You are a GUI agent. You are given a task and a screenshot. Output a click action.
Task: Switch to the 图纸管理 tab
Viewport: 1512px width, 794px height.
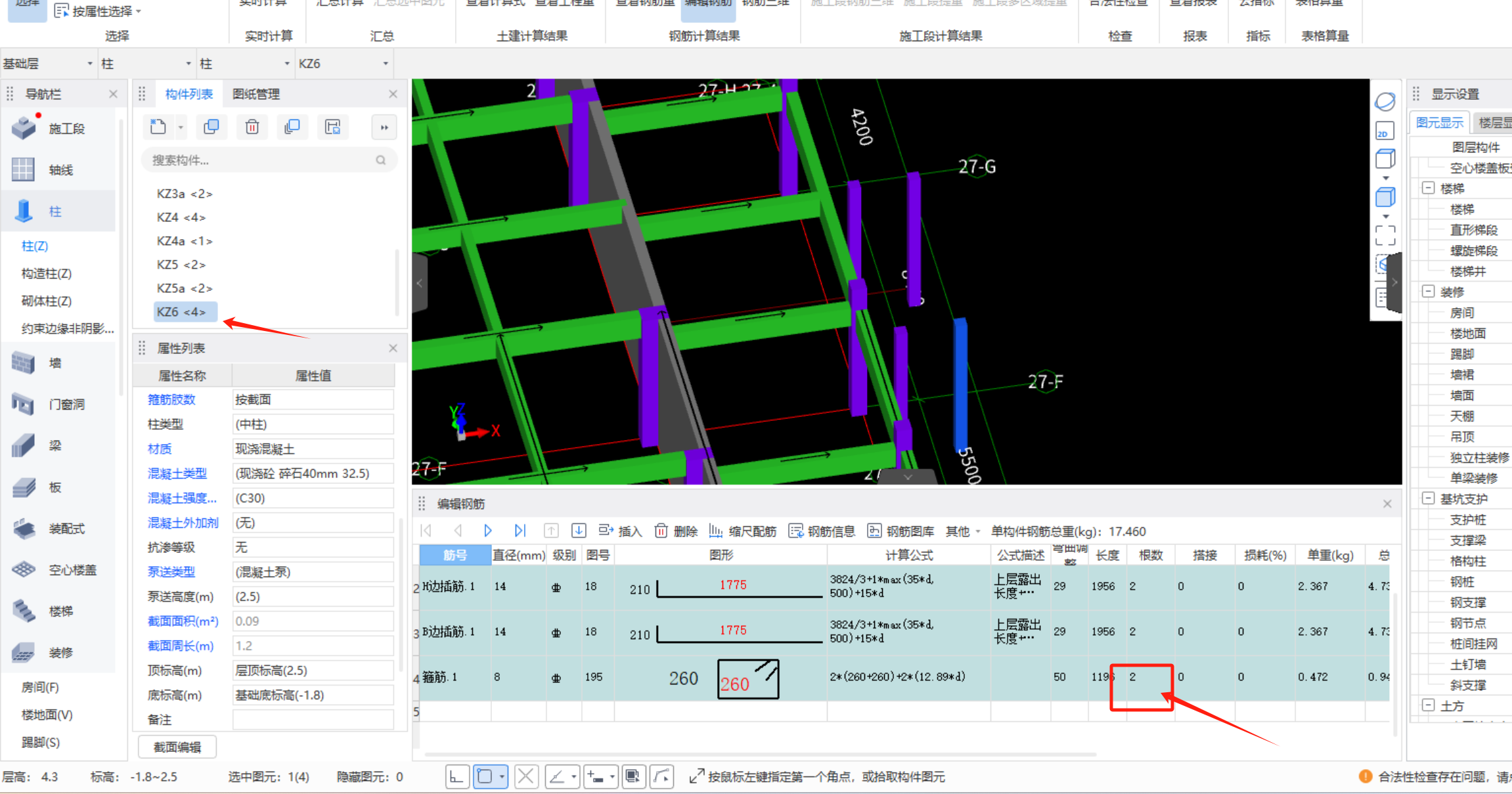tap(256, 94)
